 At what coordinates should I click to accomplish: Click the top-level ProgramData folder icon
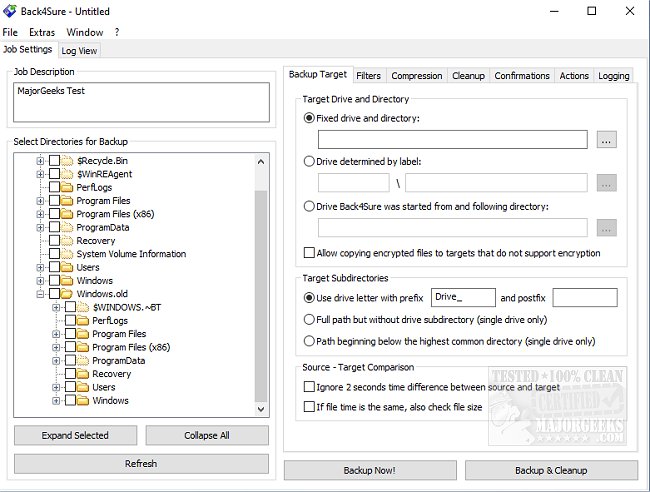(67, 227)
